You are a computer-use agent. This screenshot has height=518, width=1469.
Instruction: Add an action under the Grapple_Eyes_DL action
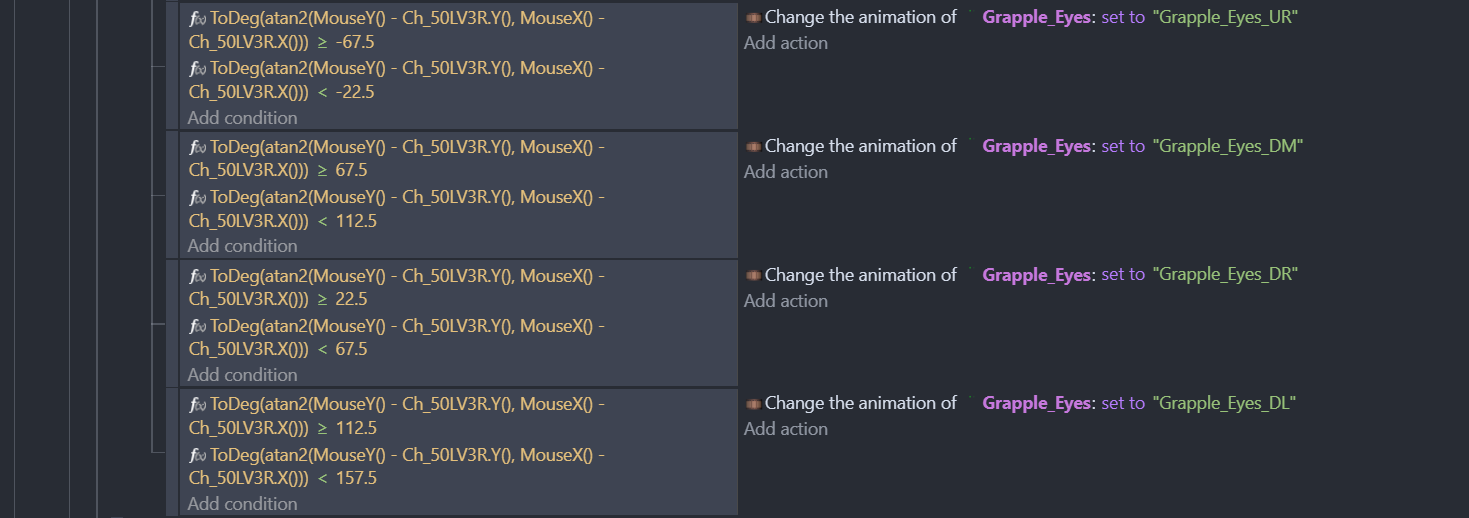pyautogui.click(x=786, y=429)
